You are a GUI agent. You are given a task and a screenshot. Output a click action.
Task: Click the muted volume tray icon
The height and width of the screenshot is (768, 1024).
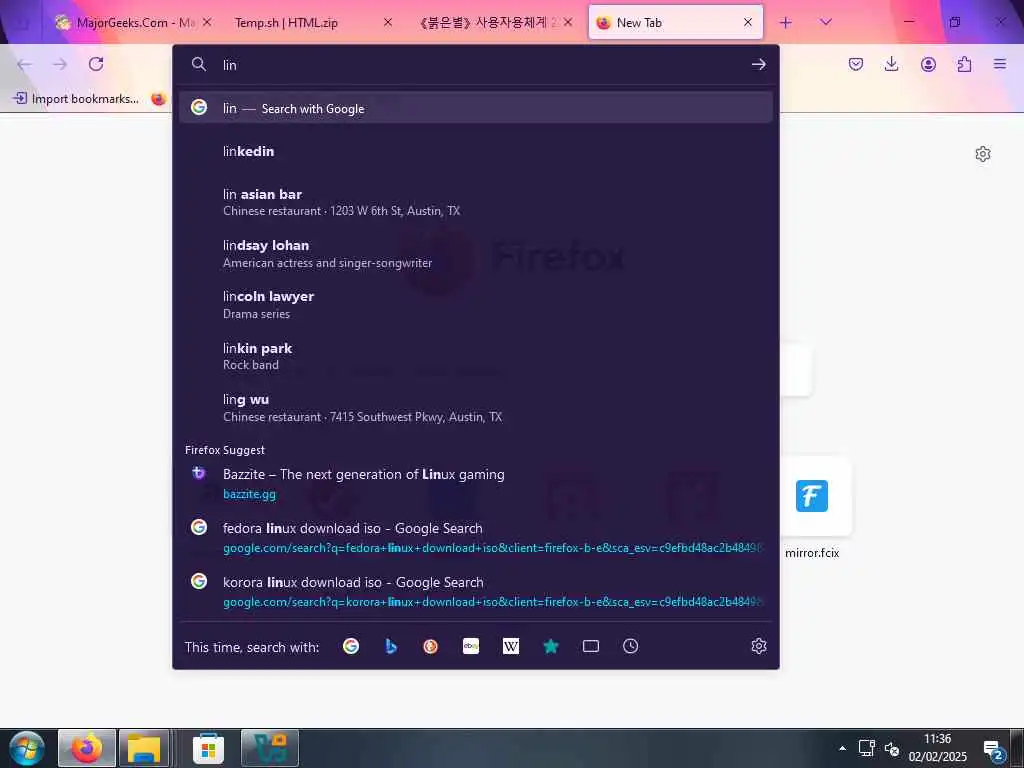point(891,748)
